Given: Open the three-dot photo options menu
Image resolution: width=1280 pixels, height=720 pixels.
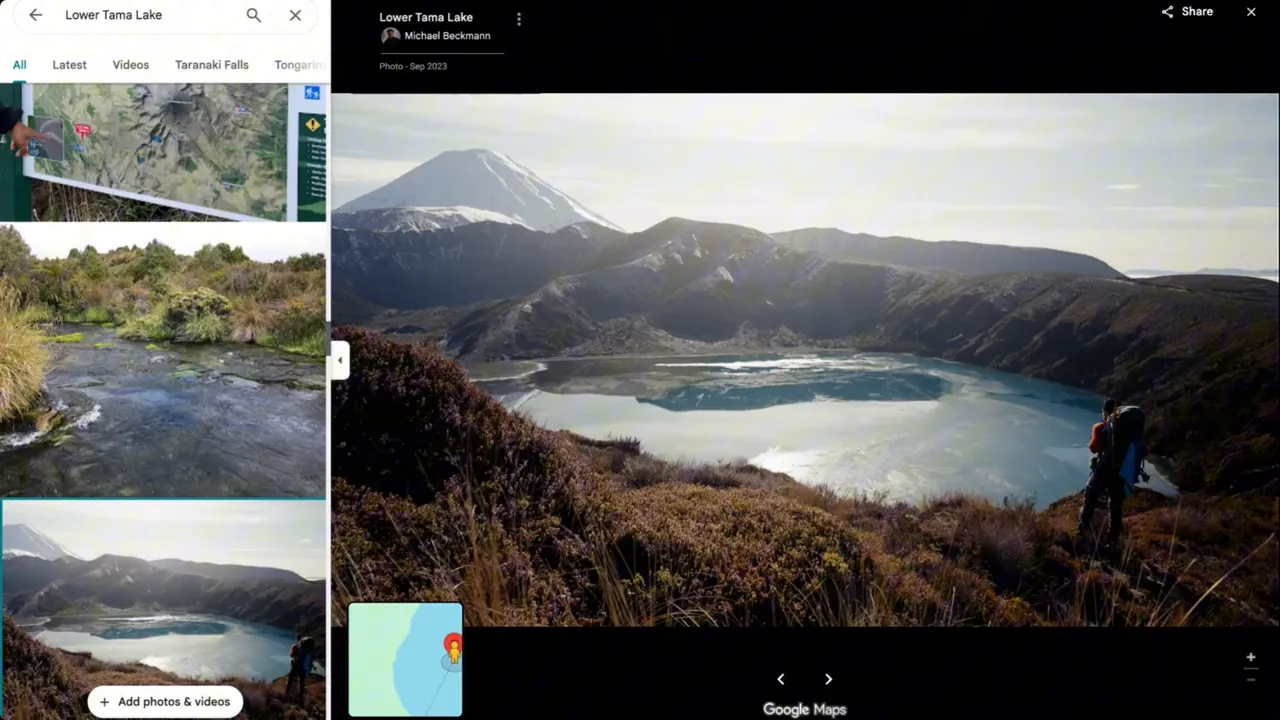Looking at the screenshot, I should [518, 19].
